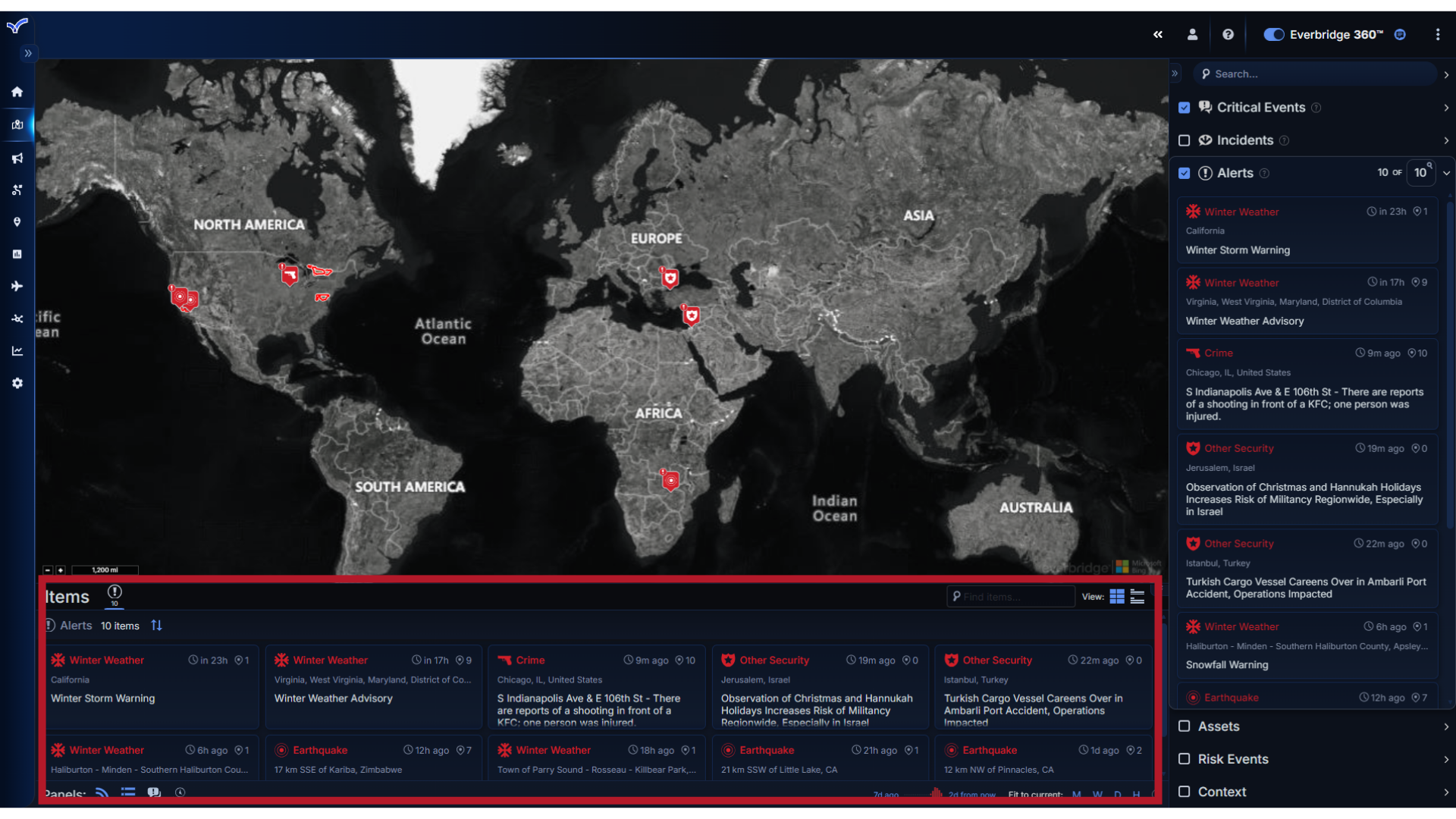Select the Home icon in the left sidebar
The width and height of the screenshot is (1456, 819).
17,92
